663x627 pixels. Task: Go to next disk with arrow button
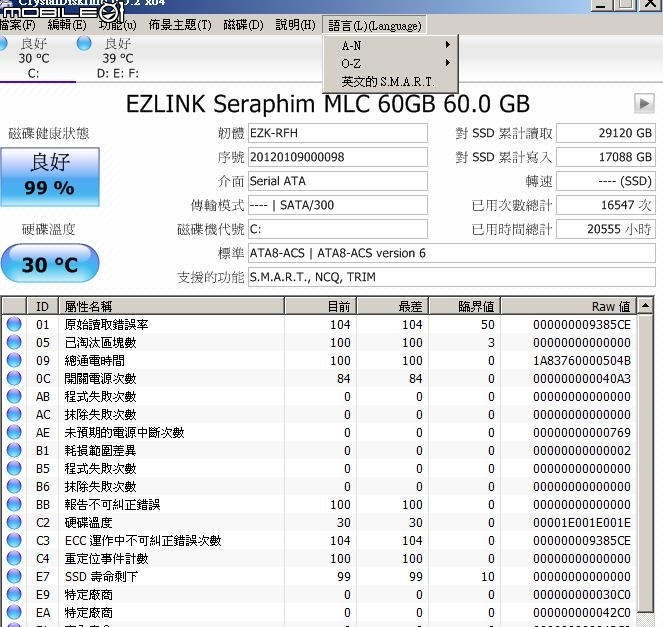644,103
